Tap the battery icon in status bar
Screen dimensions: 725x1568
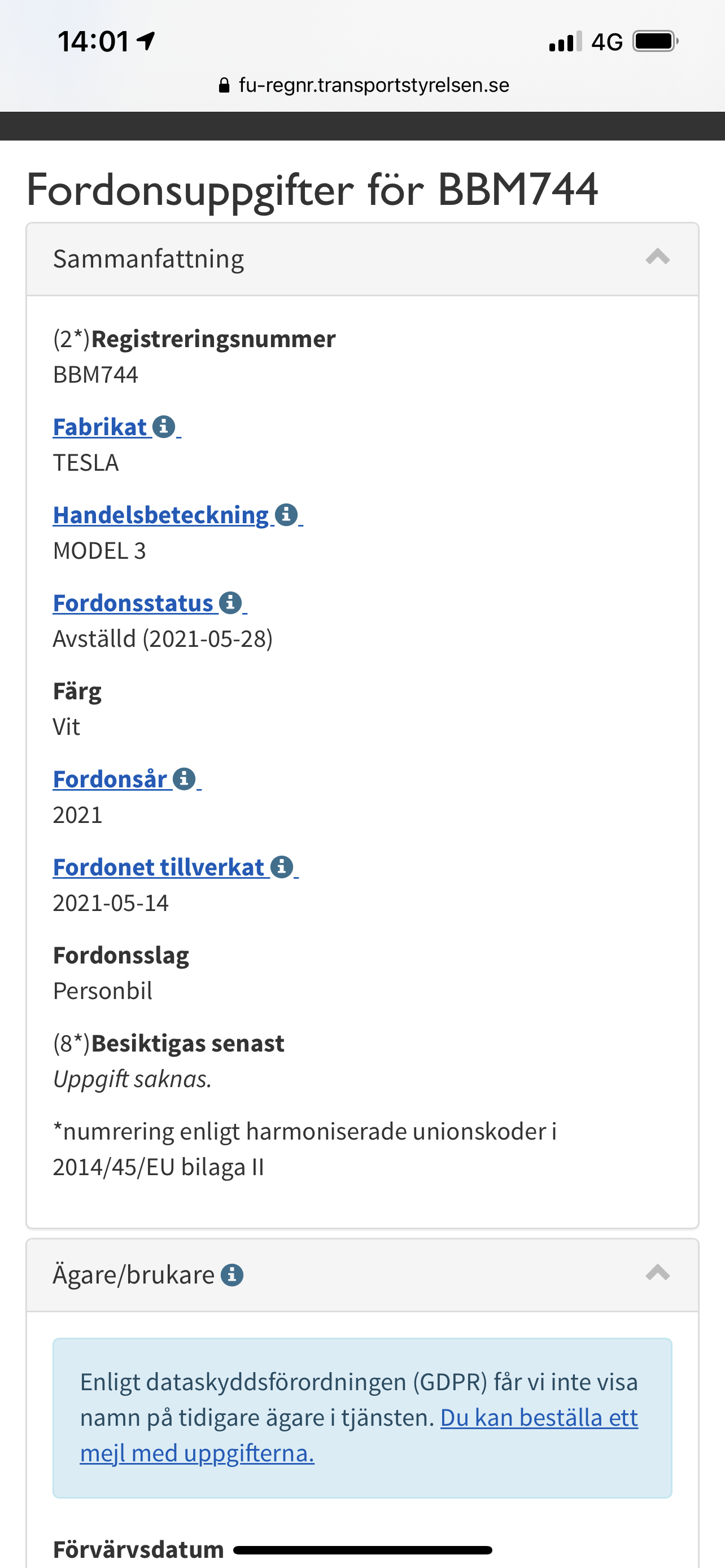pyautogui.click(x=655, y=41)
